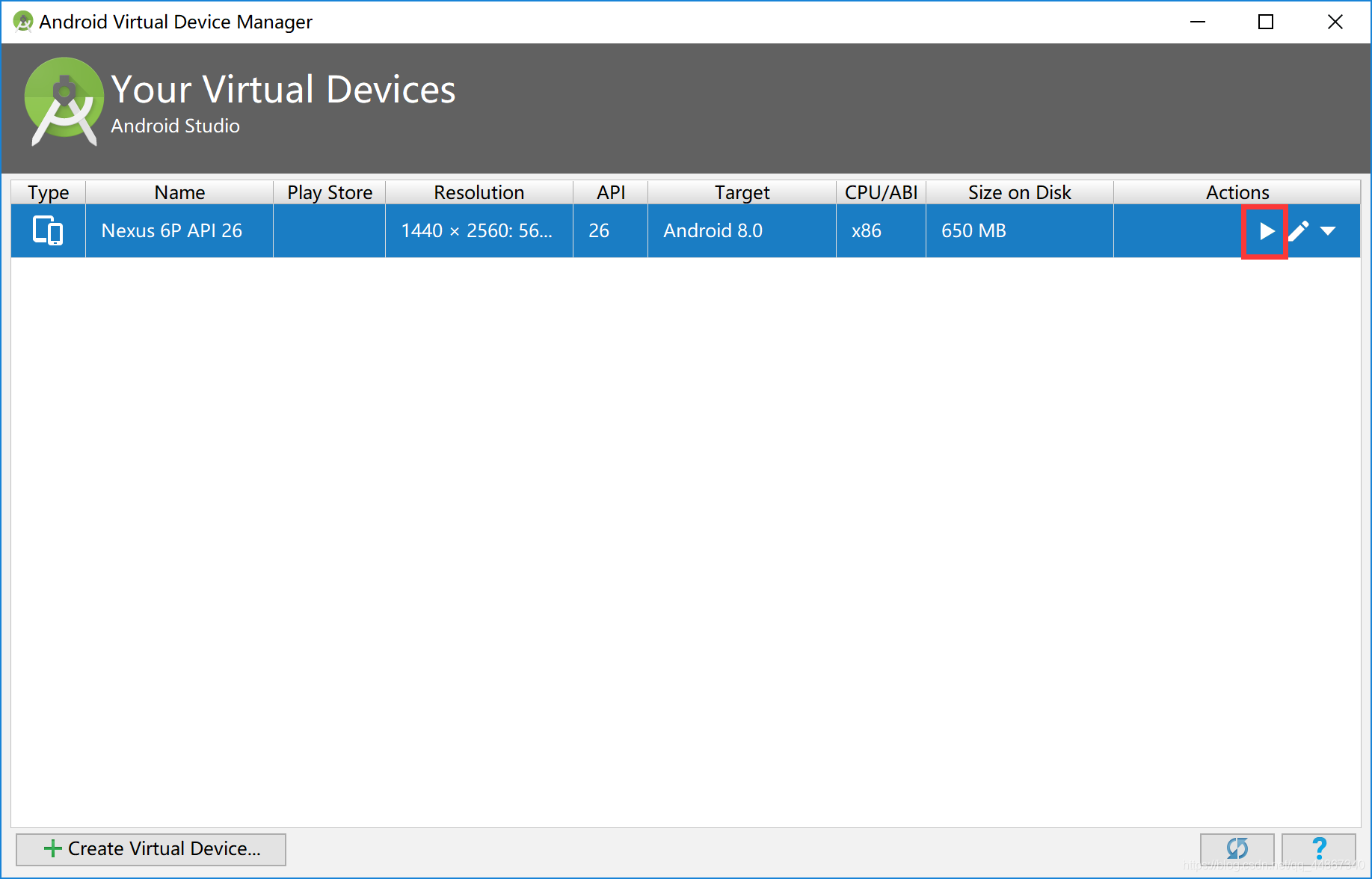
Task: Open help with the question mark button
Action: tap(1319, 849)
